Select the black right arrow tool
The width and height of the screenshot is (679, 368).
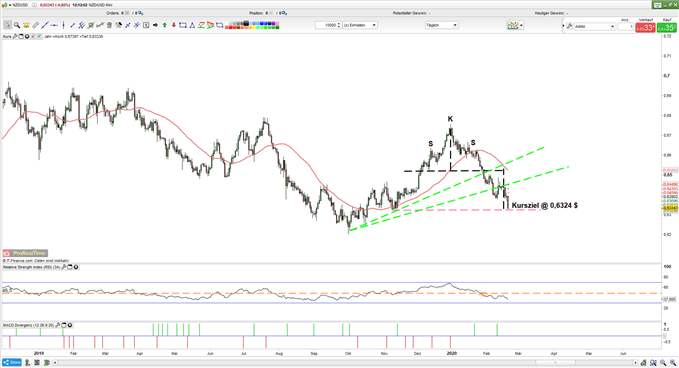pyautogui.click(x=155, y=25)
